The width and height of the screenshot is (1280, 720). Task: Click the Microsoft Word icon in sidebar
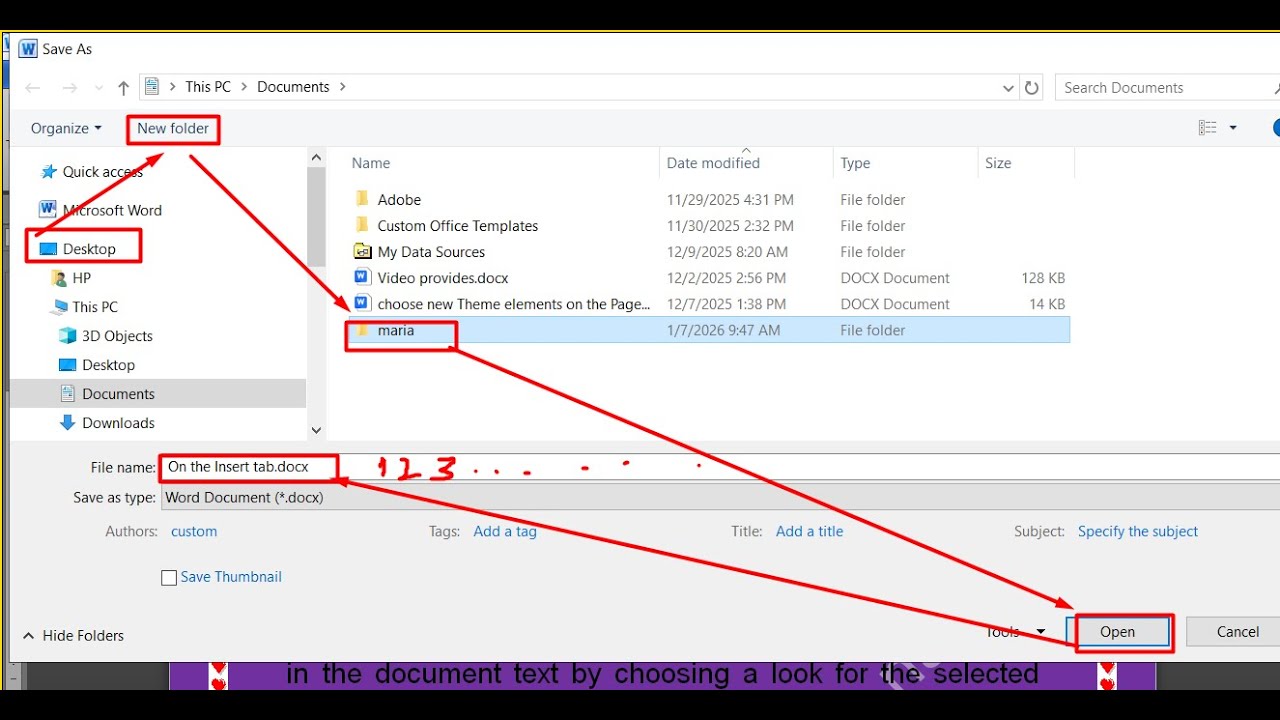coord(47,210)
